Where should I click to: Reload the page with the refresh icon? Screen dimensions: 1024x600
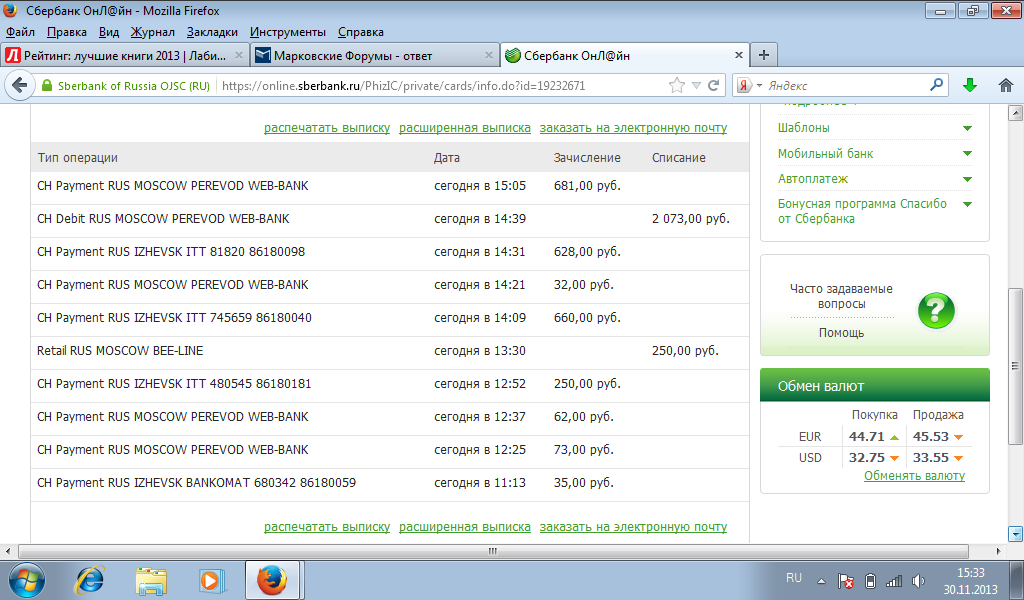(x=714, y=86)
